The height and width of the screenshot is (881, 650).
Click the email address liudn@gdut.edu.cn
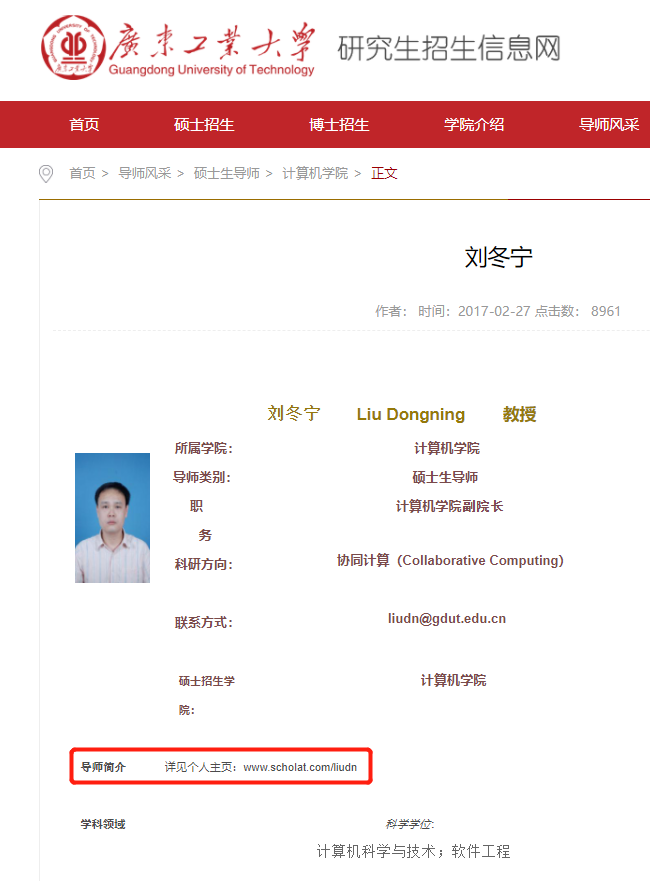447,619
